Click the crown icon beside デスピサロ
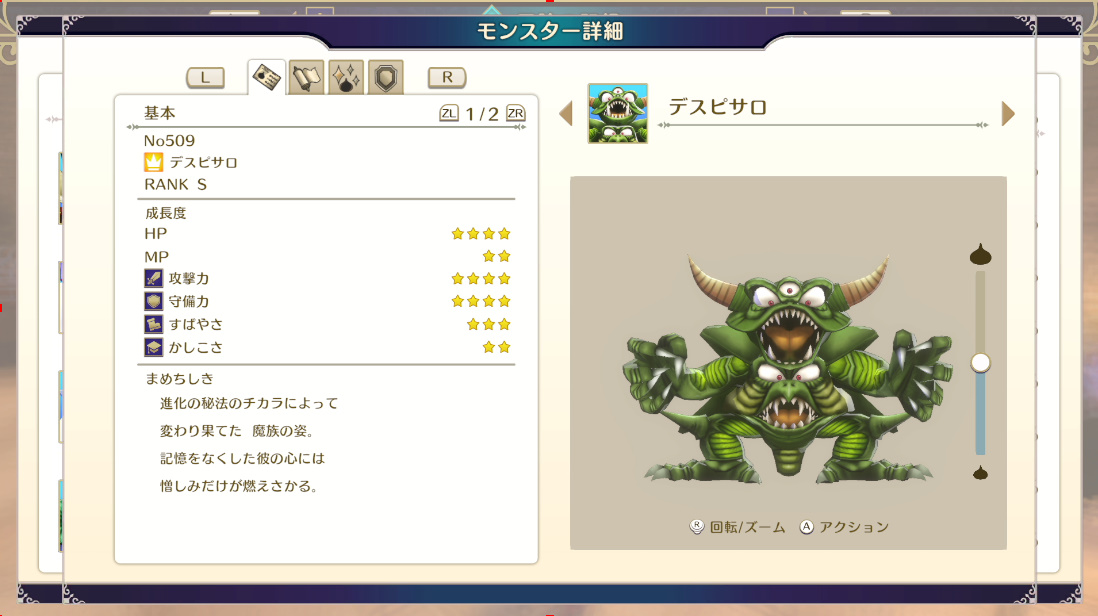The width and height of the screenshot is (1098, 616). pyautogui.click(x=153, y=162)
